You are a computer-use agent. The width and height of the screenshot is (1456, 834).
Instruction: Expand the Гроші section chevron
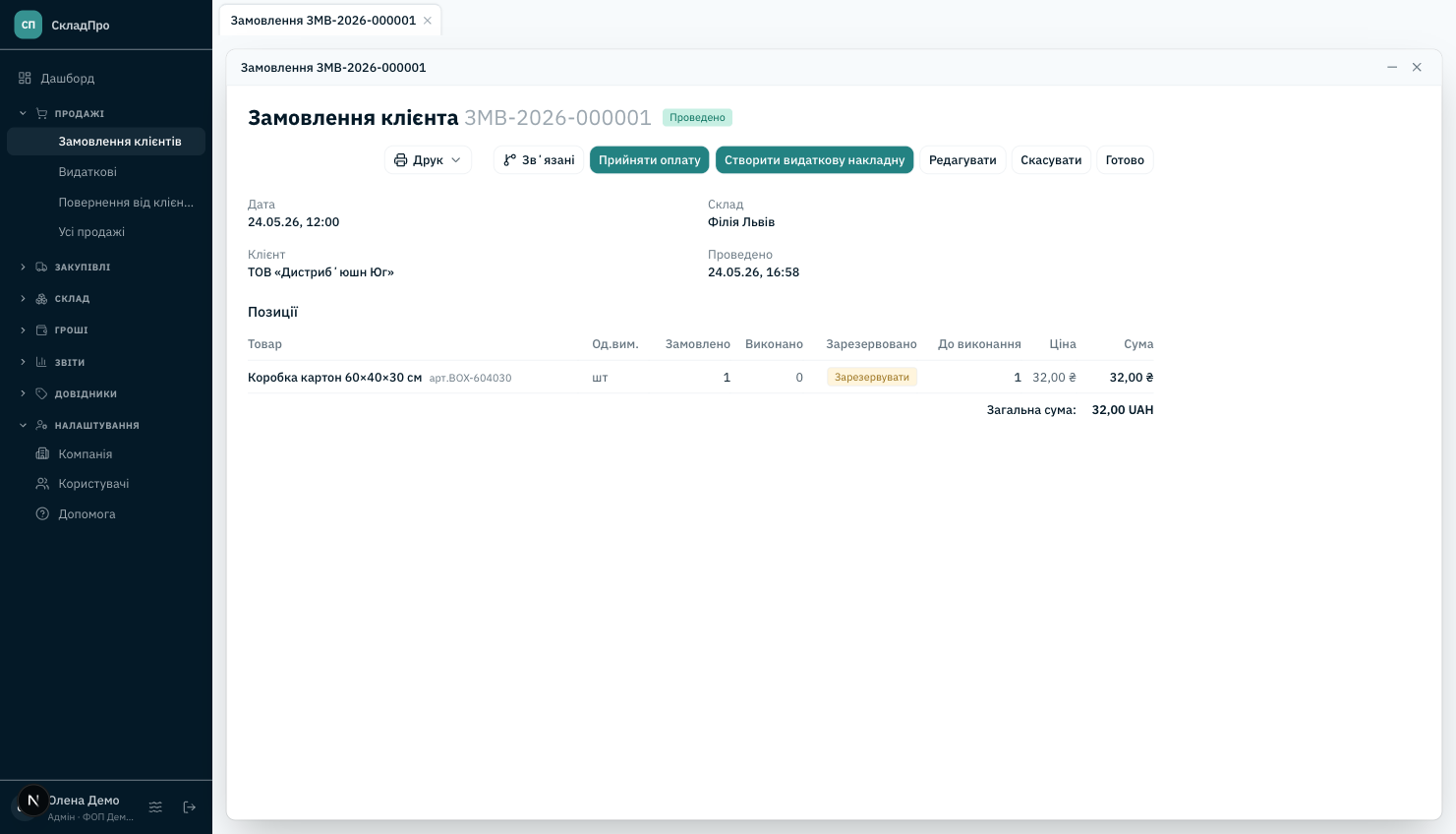pos(23,330)
